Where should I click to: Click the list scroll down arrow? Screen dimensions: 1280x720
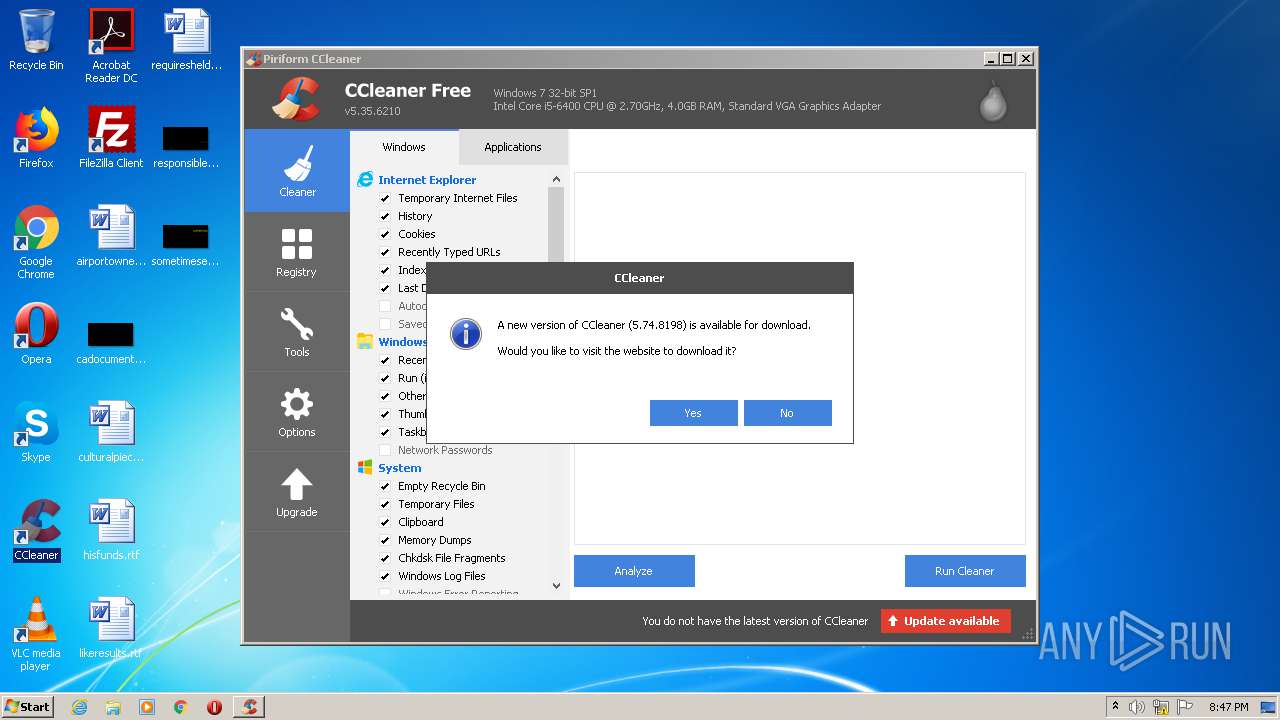(556, 586)
